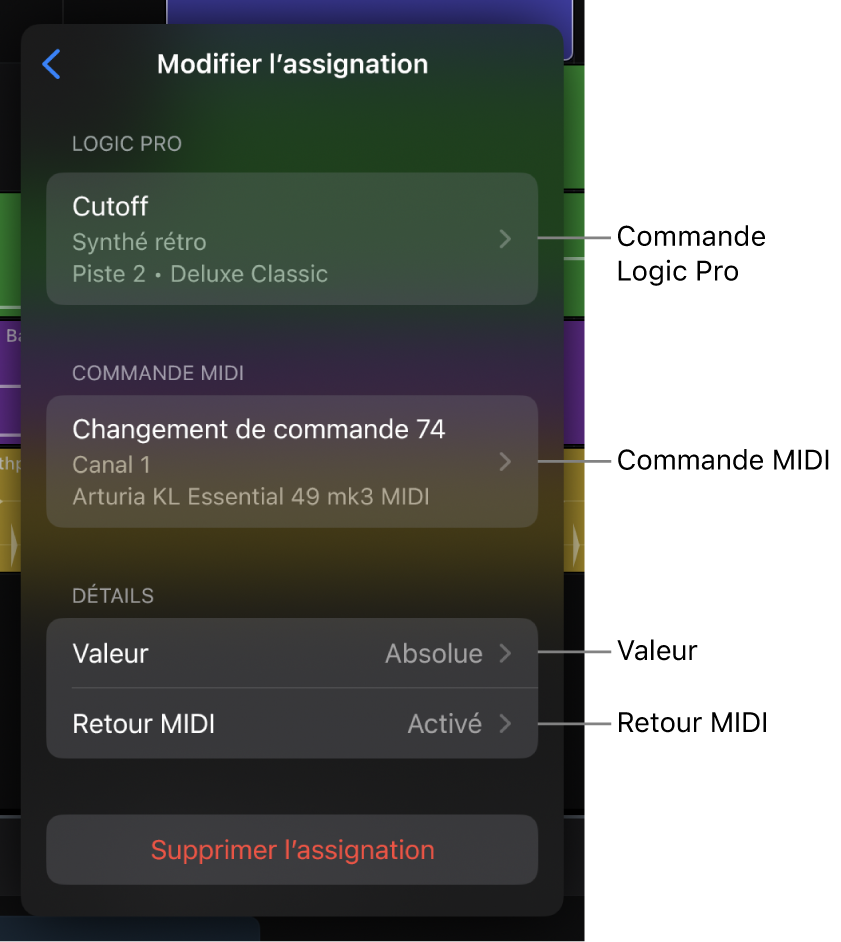Open Cutoff settings for Synthé rétro
Viewport: 841px width, 942px height.
tap(292, 238)
